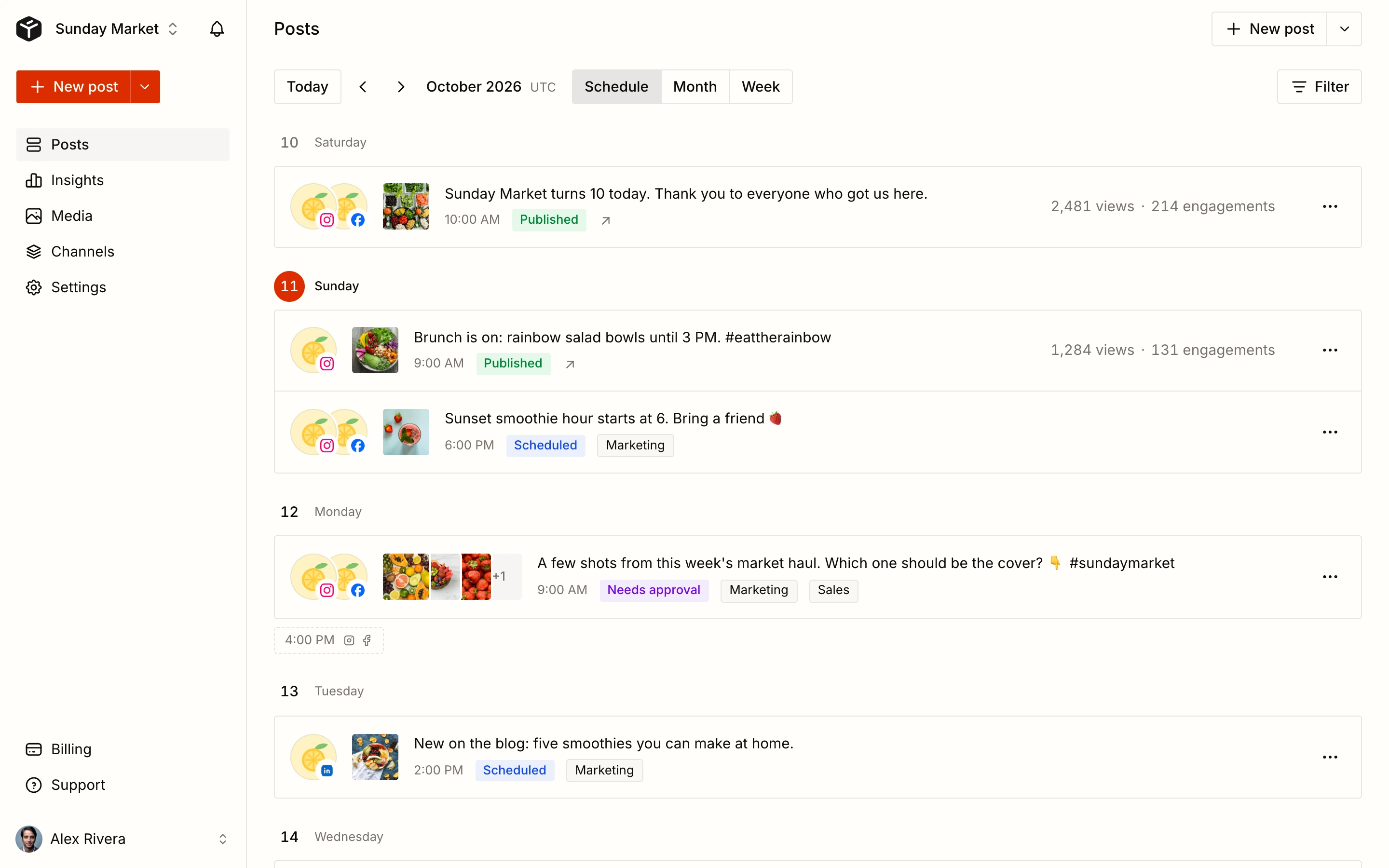Open more options for New on the blog post
The width and height of the screenshot is (1389, 868).
point(1330,757)
